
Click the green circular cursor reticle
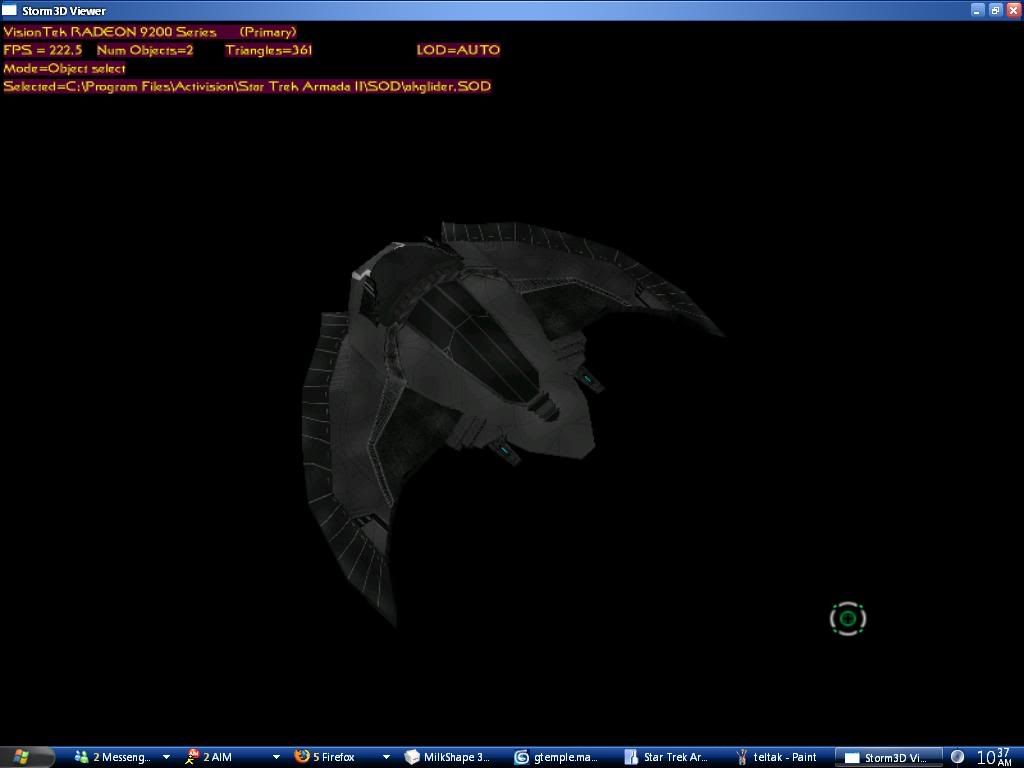pos(848,618)
